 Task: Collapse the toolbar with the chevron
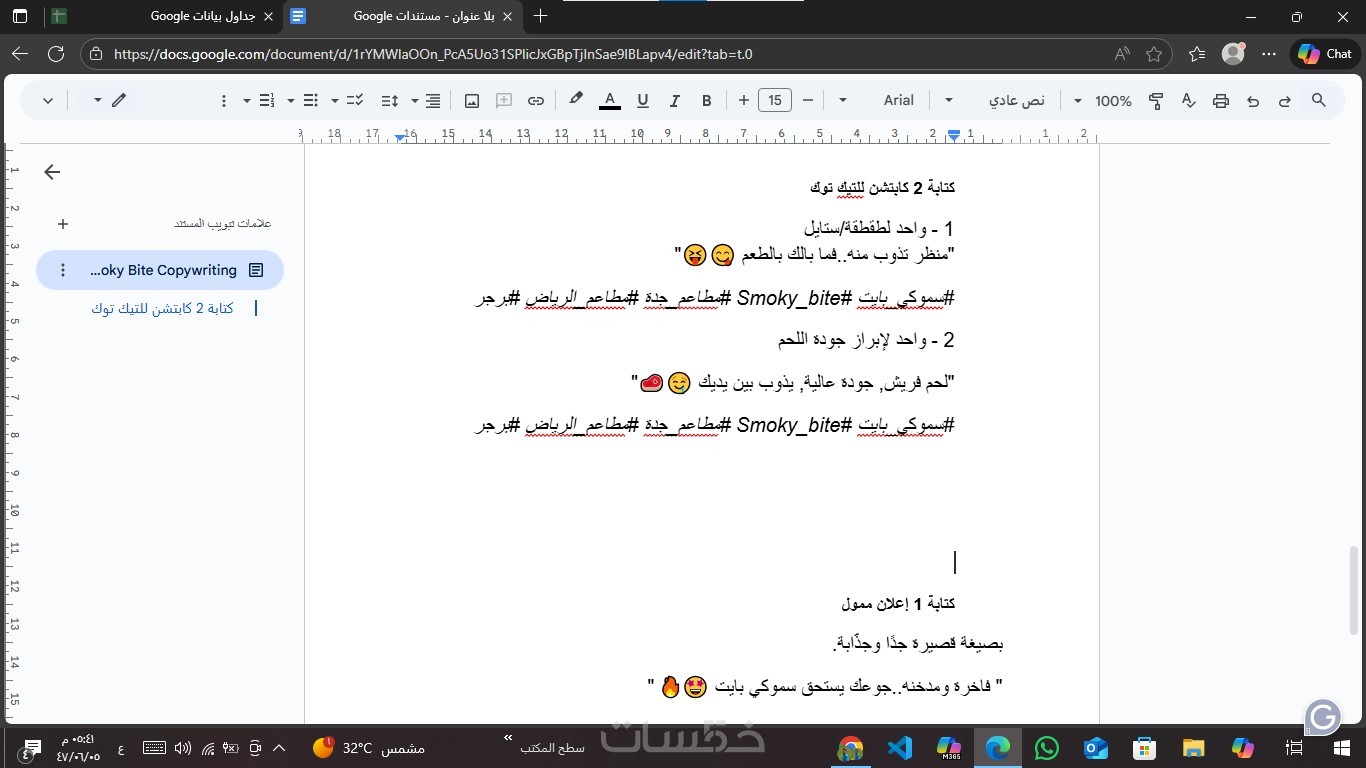coord(48,100)
